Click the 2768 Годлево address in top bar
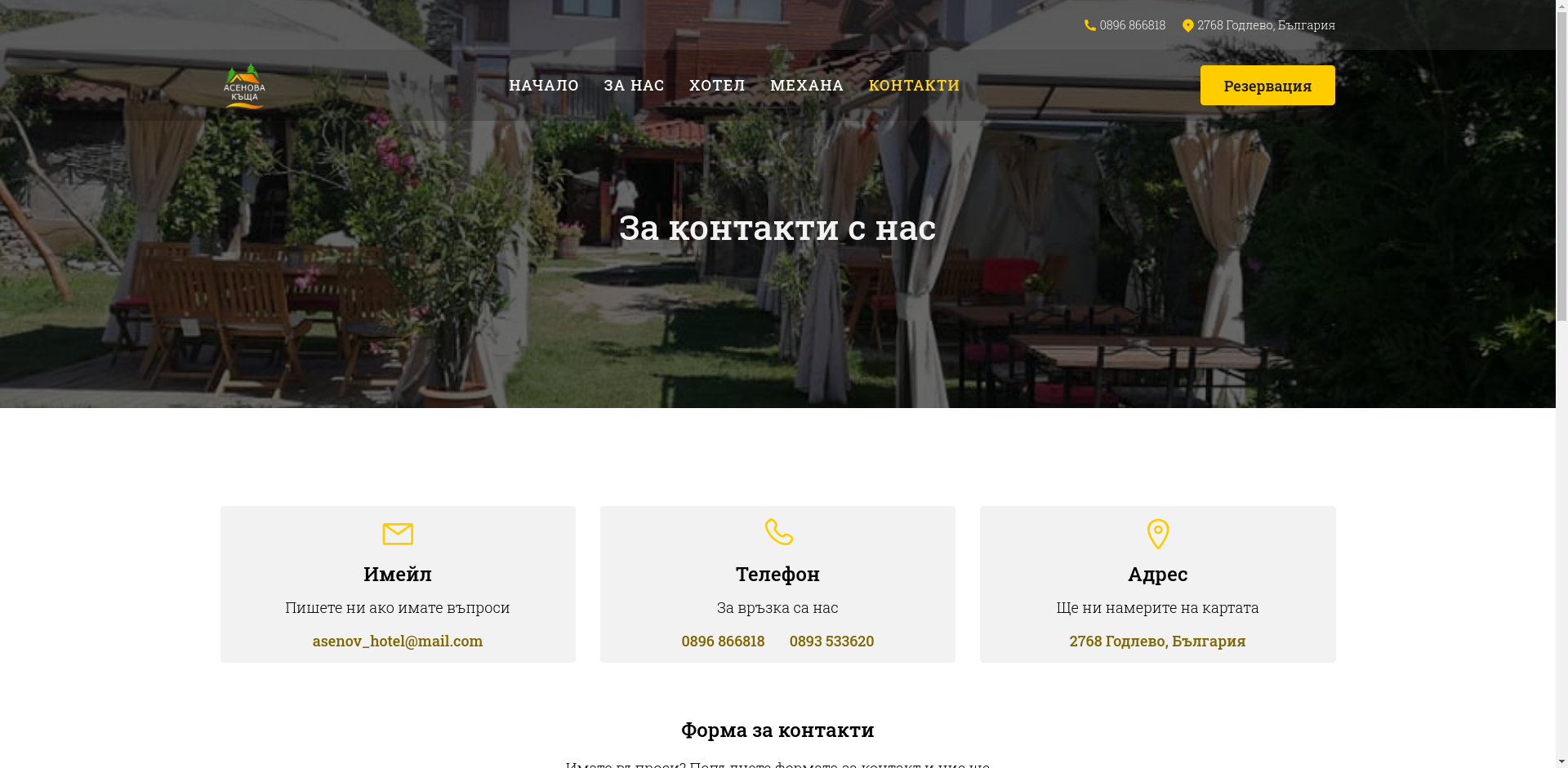The image size is (1568, 768). [x=1266, y=25]
